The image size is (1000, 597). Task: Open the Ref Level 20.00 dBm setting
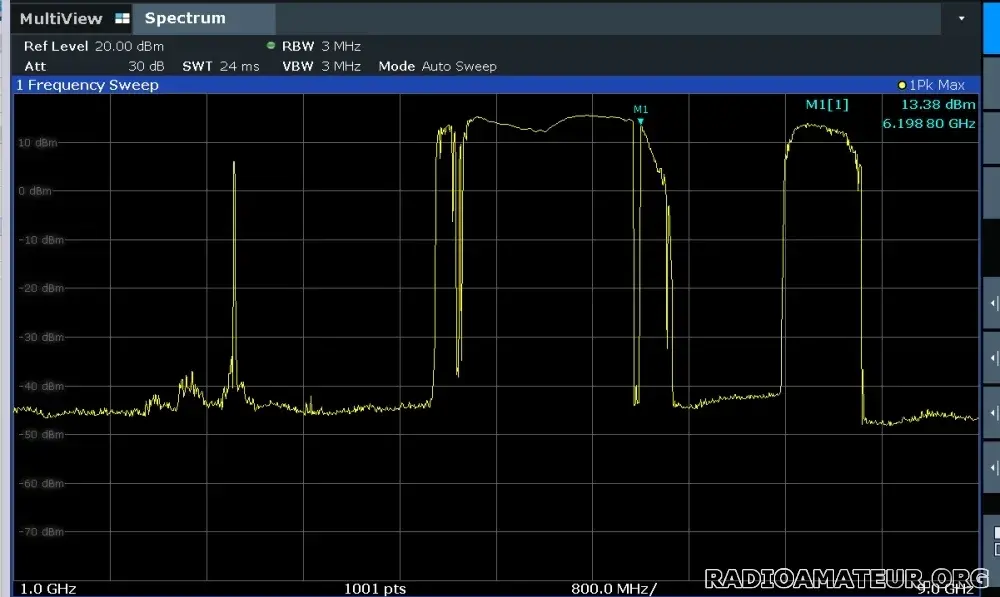(x=94, y=46)
